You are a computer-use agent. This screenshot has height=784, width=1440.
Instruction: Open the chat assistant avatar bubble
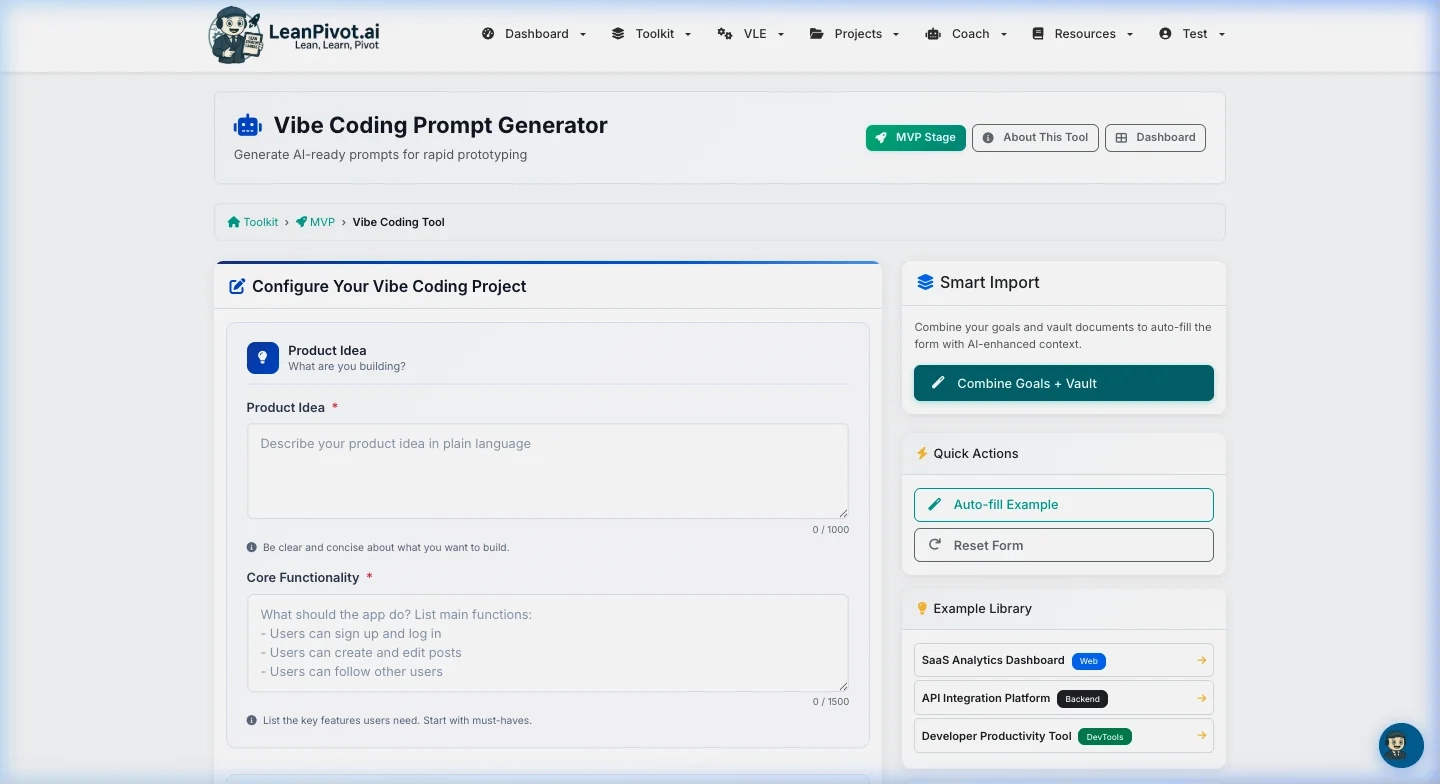tap(1401, 745)
